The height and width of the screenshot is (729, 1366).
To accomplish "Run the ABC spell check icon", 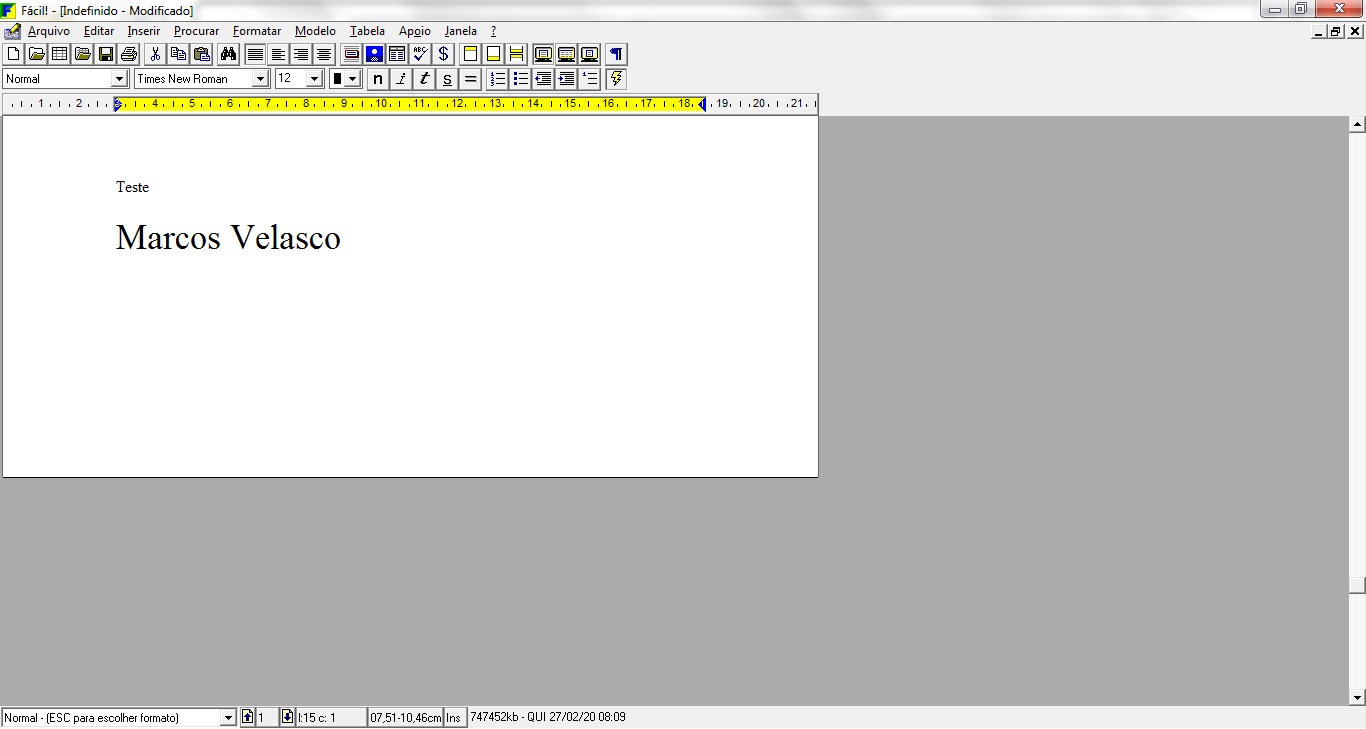I will coord(420,54).
